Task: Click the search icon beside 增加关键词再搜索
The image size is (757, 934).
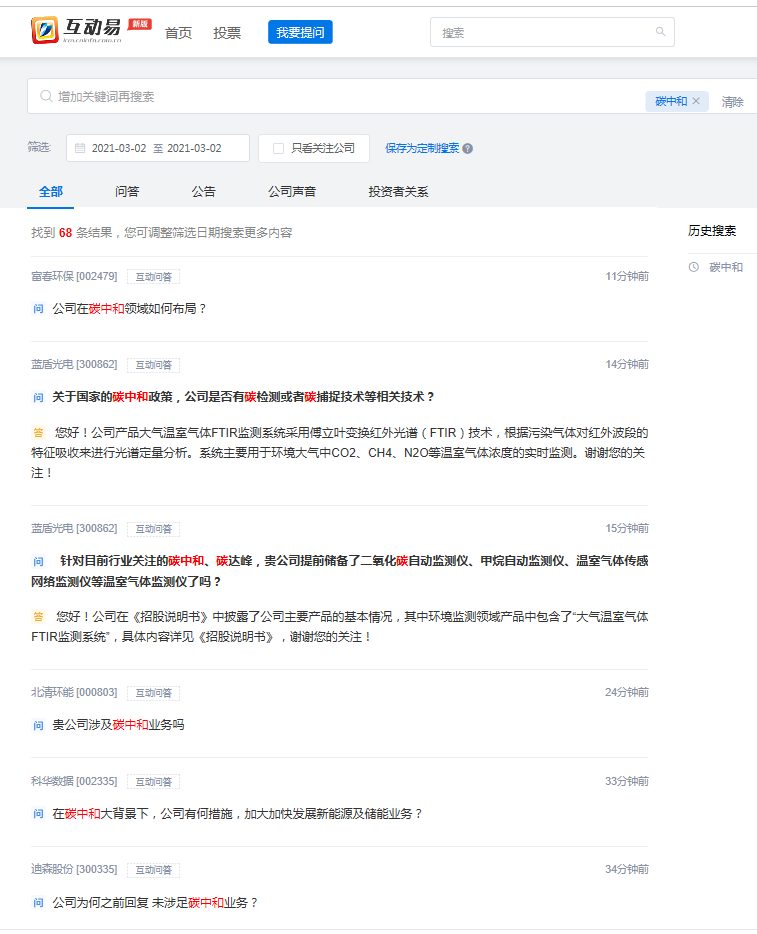Action: pos(46,96)
